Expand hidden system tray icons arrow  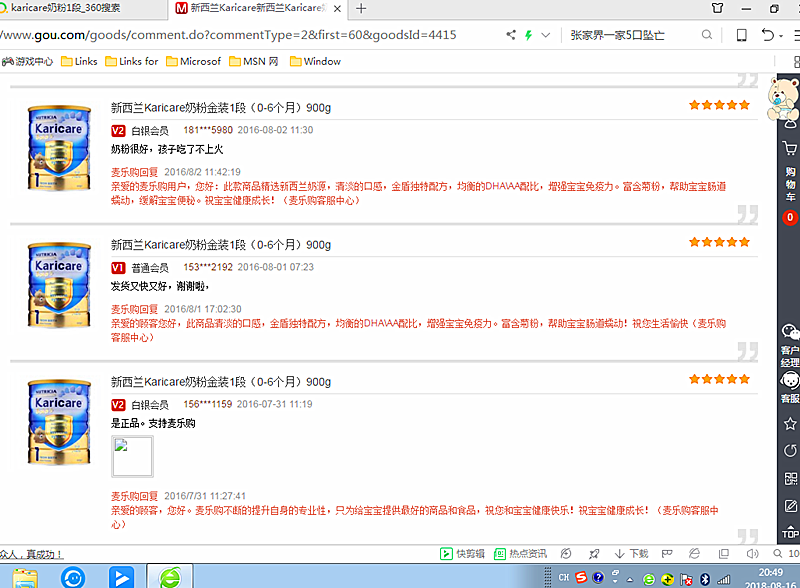point(632,579)
